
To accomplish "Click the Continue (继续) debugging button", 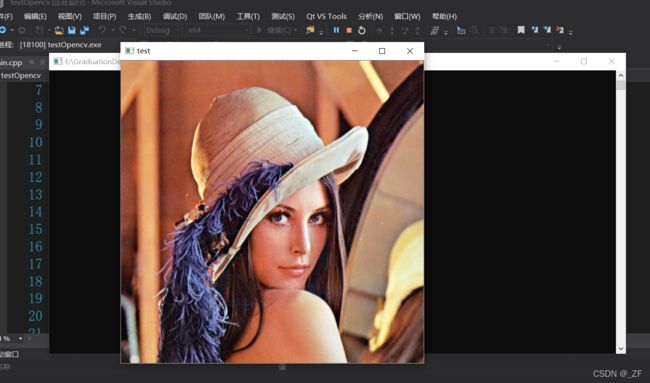I will point(274,30).
